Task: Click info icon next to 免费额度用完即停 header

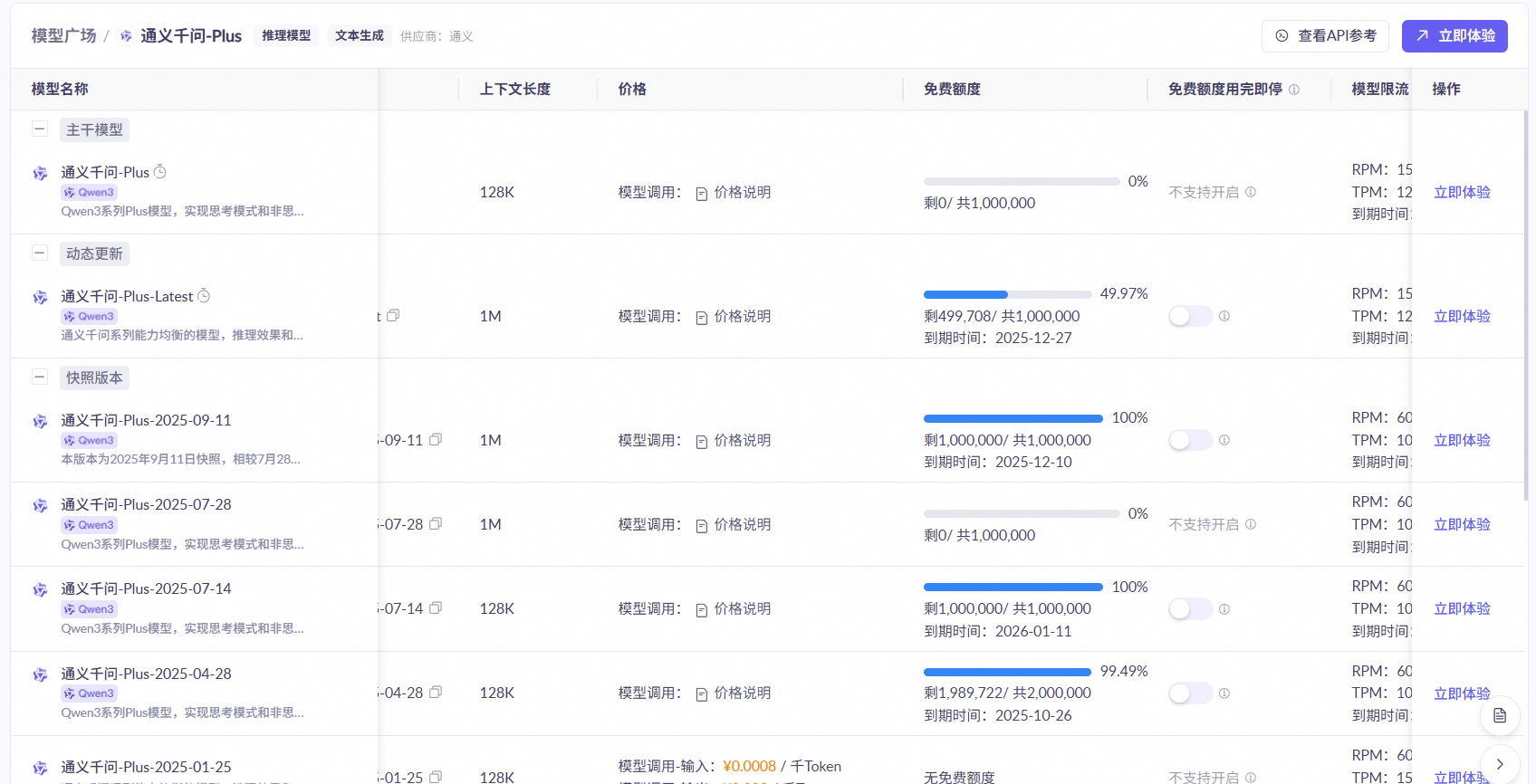Action: pos(1294,89)
